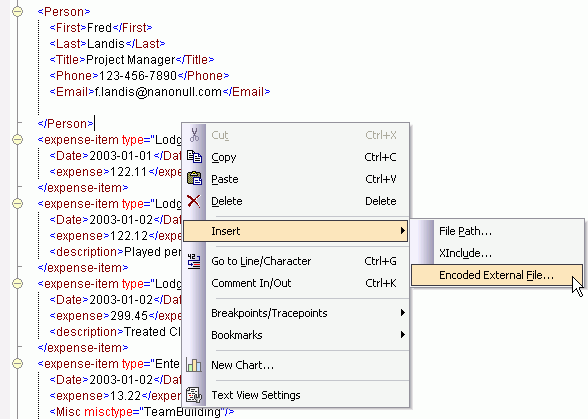Click the Played description text
588x419 pixels.
(x=152, y=252)
